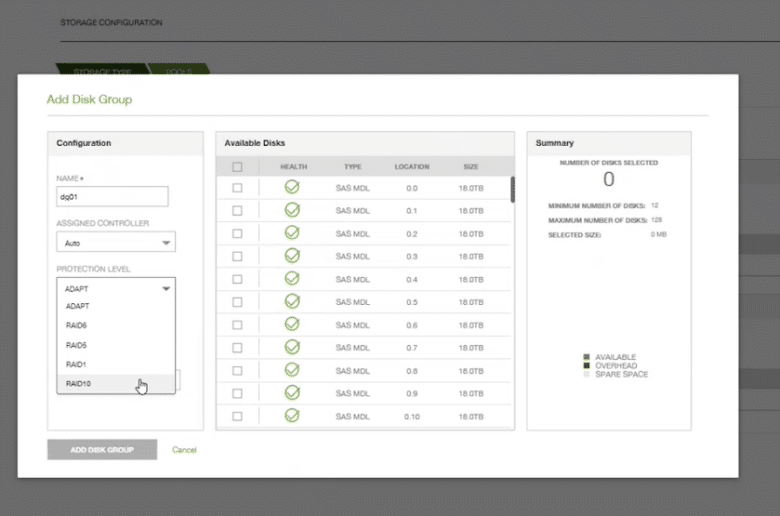Click health status icon for disk 0.6

292,324
